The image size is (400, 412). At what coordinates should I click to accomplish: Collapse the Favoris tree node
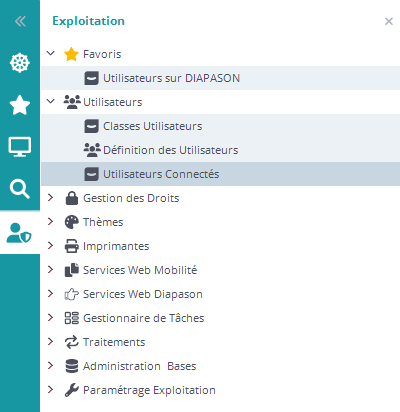point(51,53)
